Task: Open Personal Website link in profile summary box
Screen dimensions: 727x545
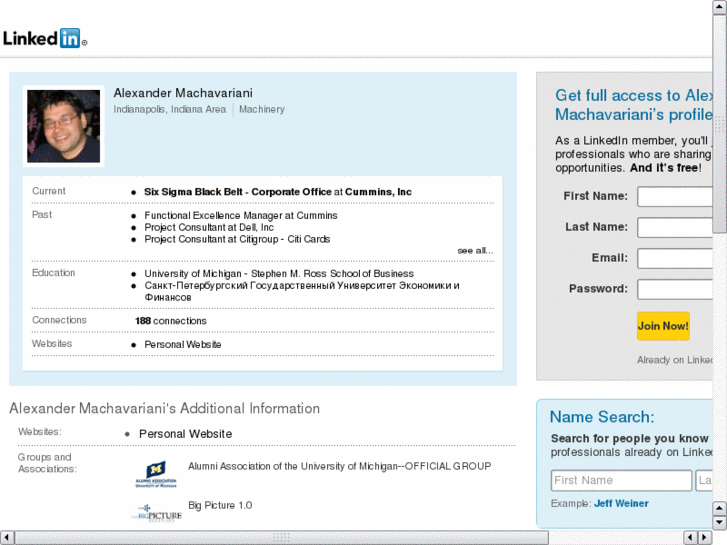Action: click(x=183, y=345)
